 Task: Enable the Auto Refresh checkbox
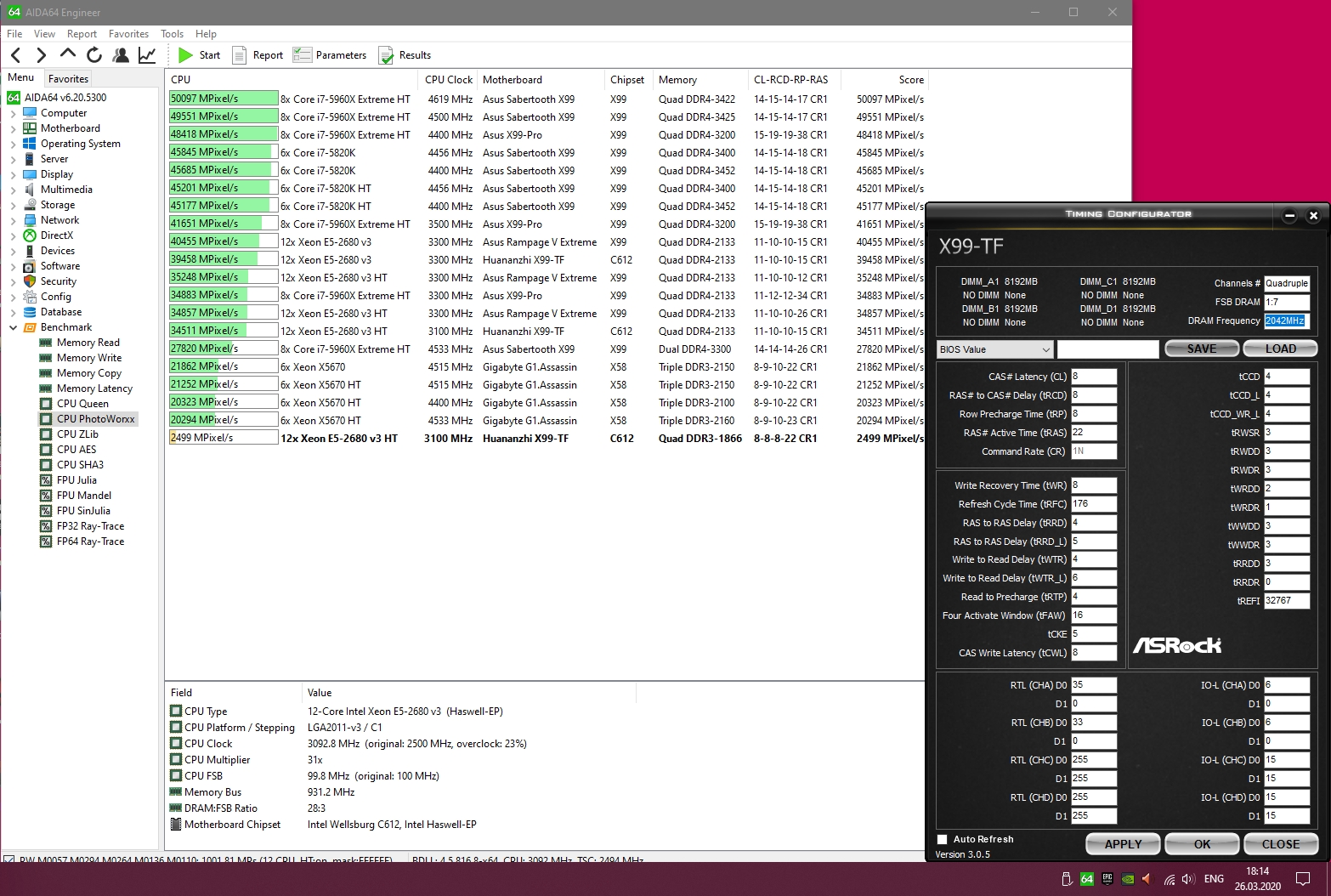(942, 839)
